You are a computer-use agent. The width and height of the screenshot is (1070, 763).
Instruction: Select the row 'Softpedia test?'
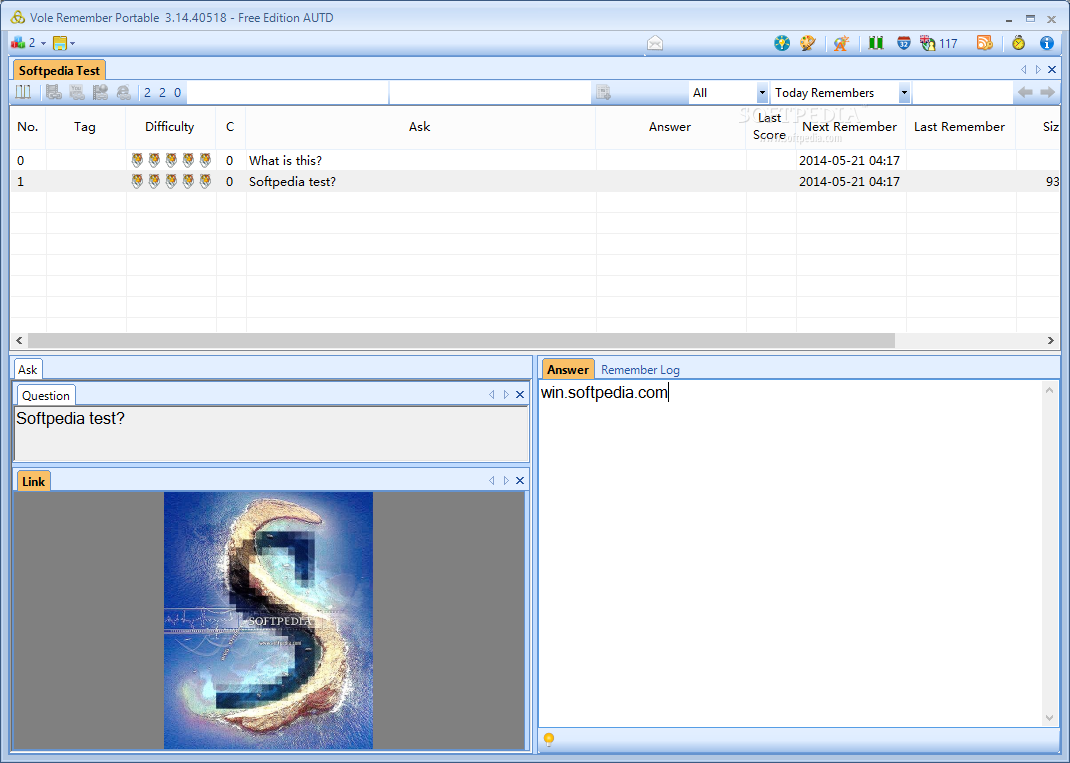point(534,182)
